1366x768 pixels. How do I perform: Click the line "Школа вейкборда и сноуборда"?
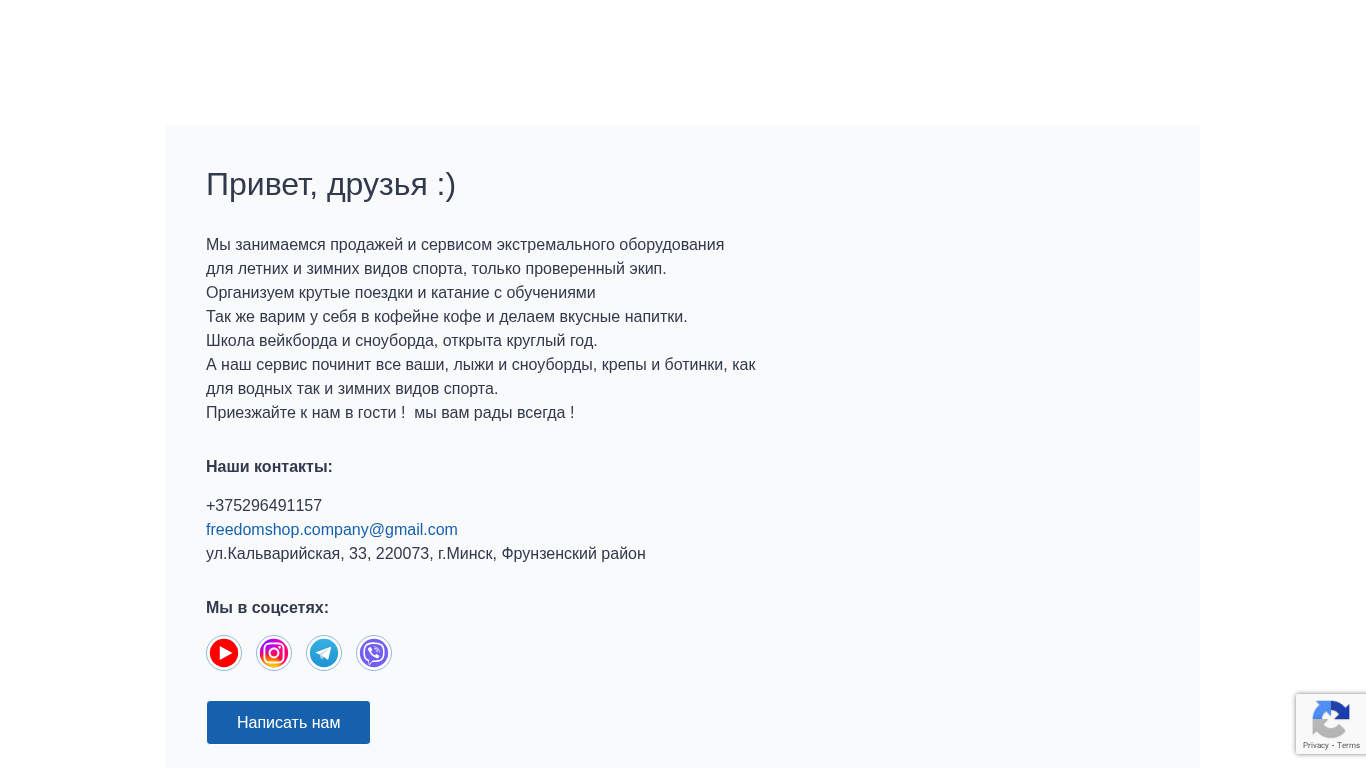coord(401,341)
